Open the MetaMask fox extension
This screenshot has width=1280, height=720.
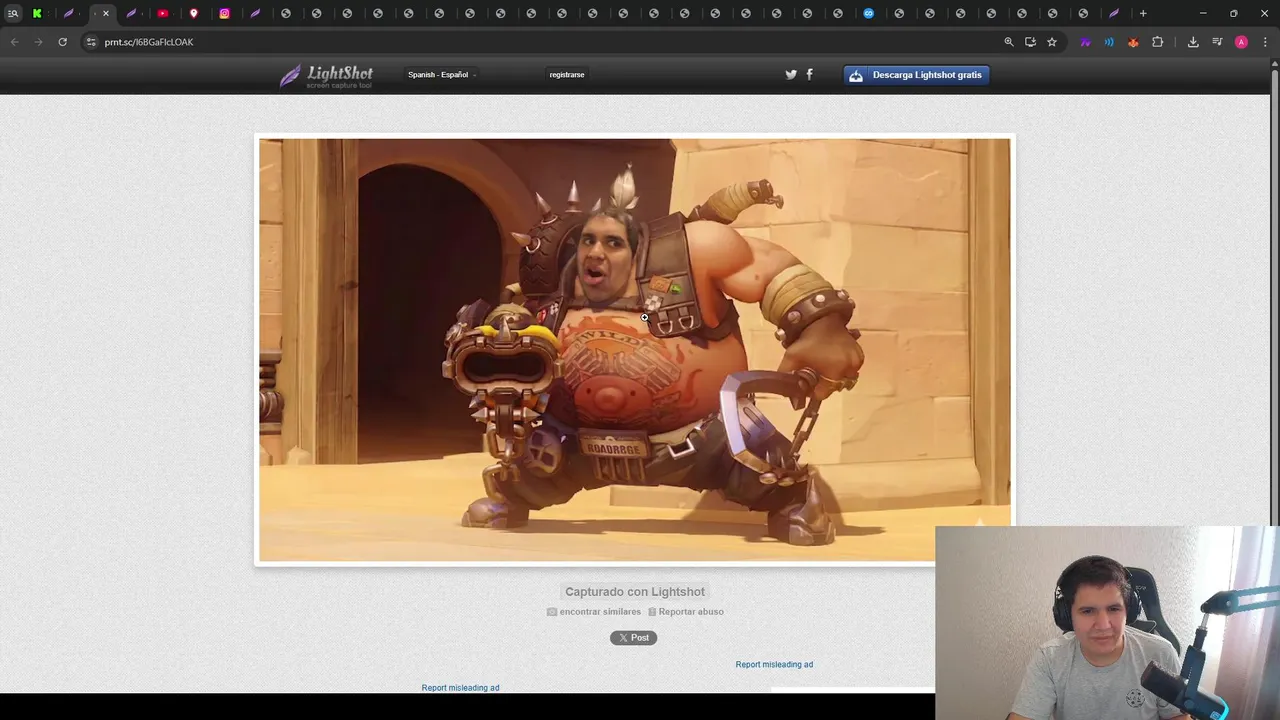[x=1133, y=42]
